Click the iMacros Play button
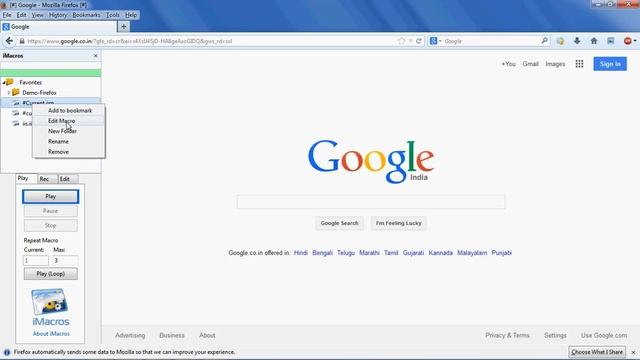Screen dimensions: 640x360 [x=51, y=196]
